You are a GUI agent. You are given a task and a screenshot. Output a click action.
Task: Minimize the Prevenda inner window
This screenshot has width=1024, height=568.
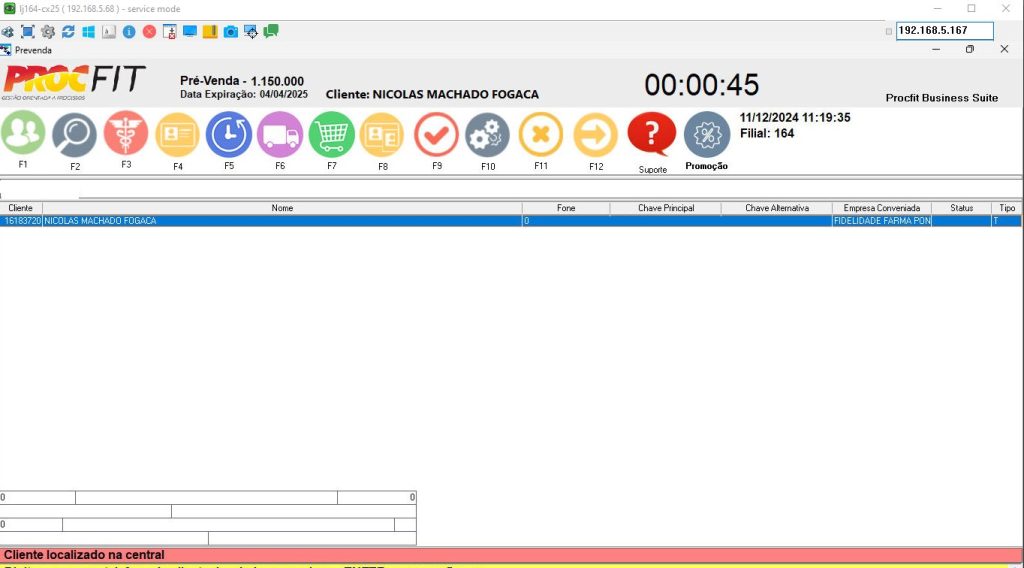tap(936, 49)
